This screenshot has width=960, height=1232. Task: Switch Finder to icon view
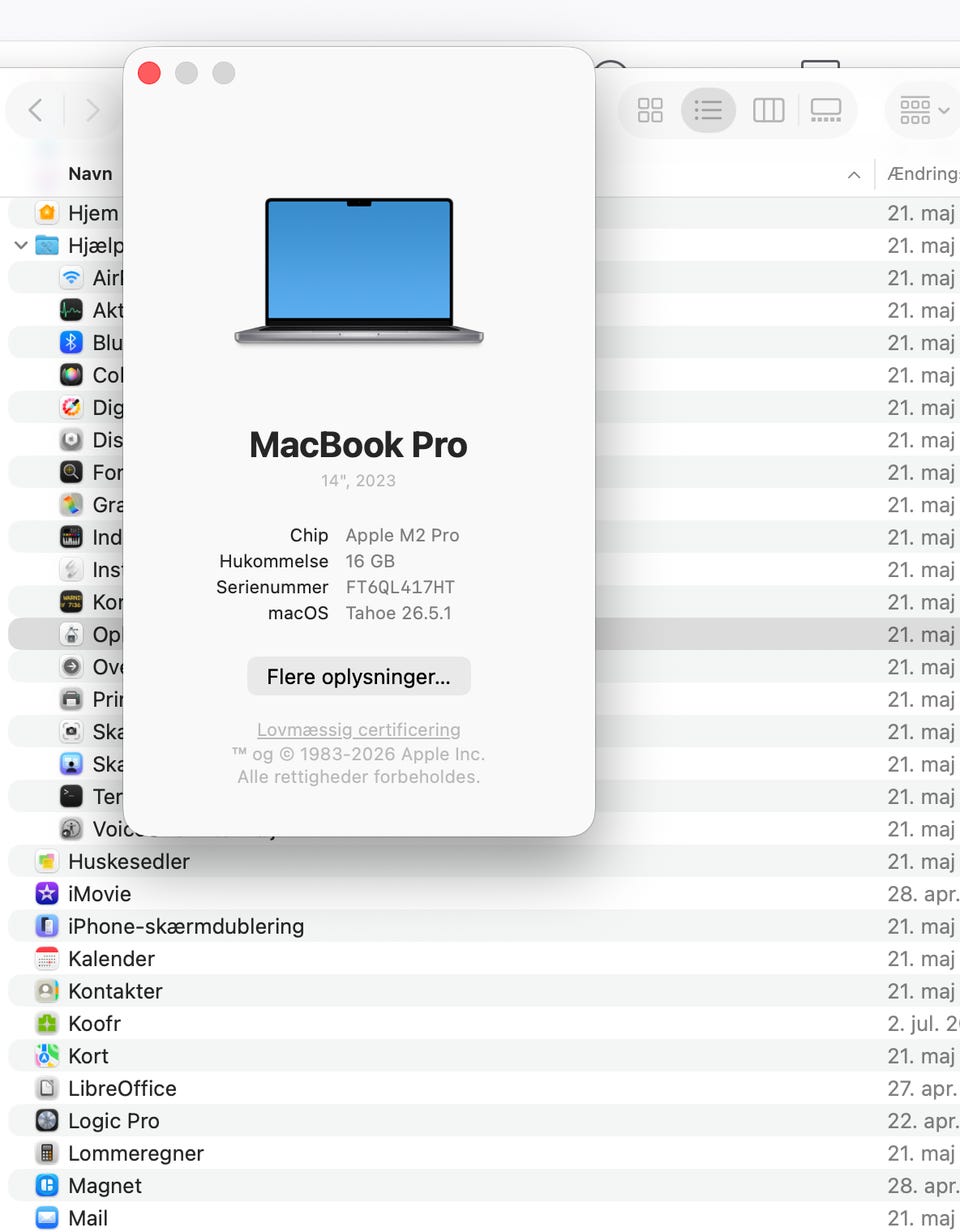(650, 110)
